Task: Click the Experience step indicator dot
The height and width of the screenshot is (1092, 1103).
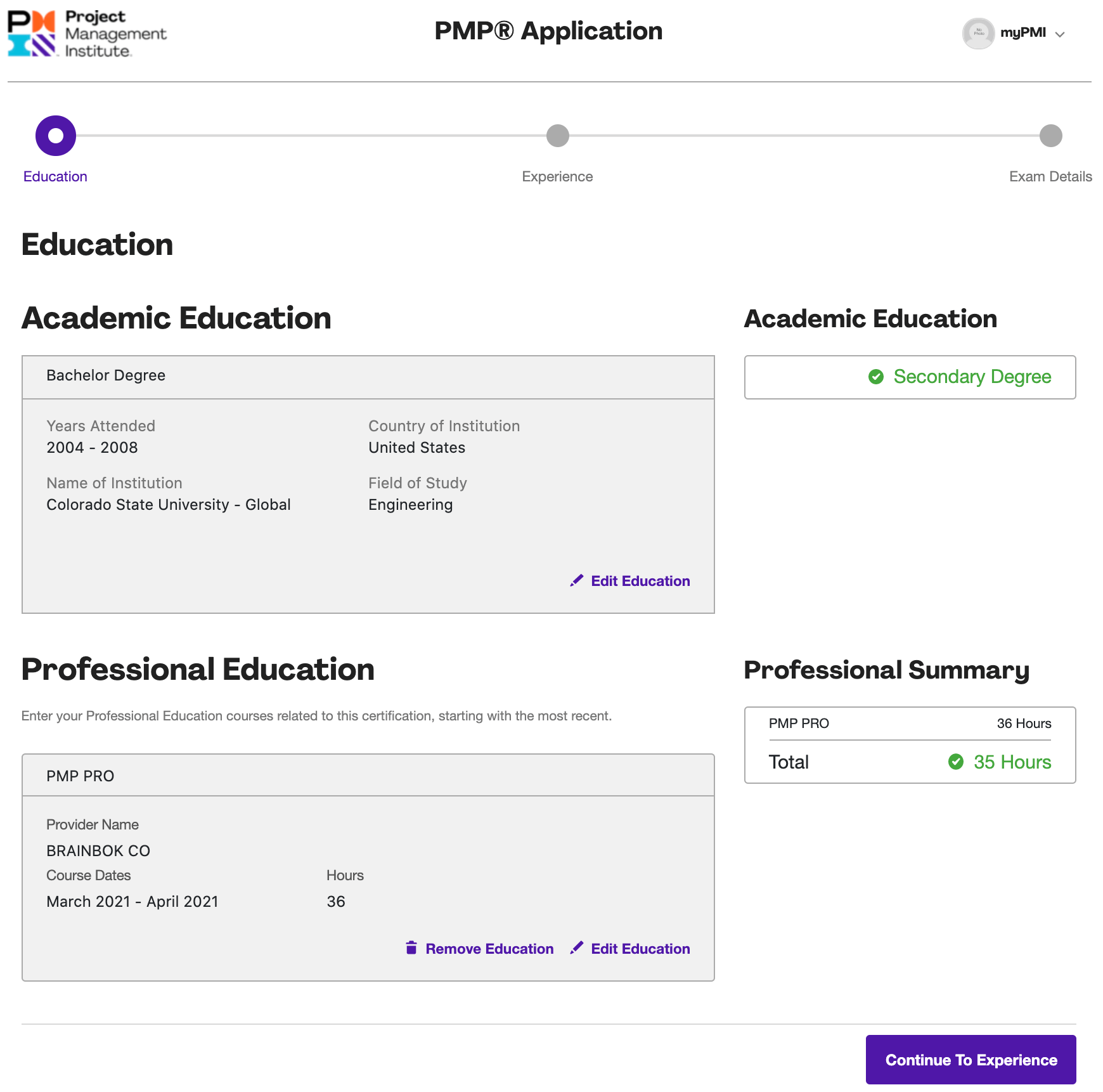Action: (x=557, y=135)
